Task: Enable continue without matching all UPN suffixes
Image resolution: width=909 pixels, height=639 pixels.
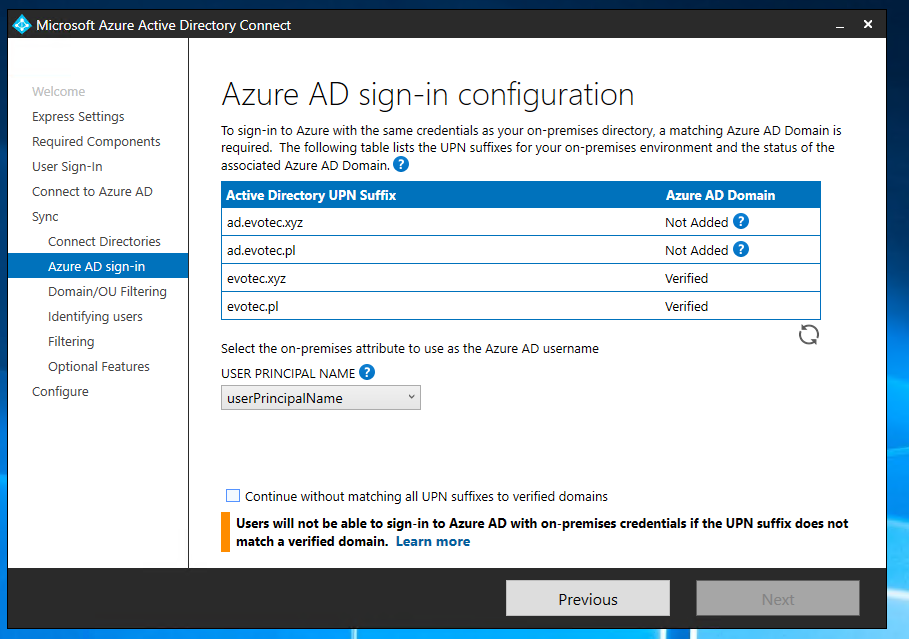Action: 232,495
